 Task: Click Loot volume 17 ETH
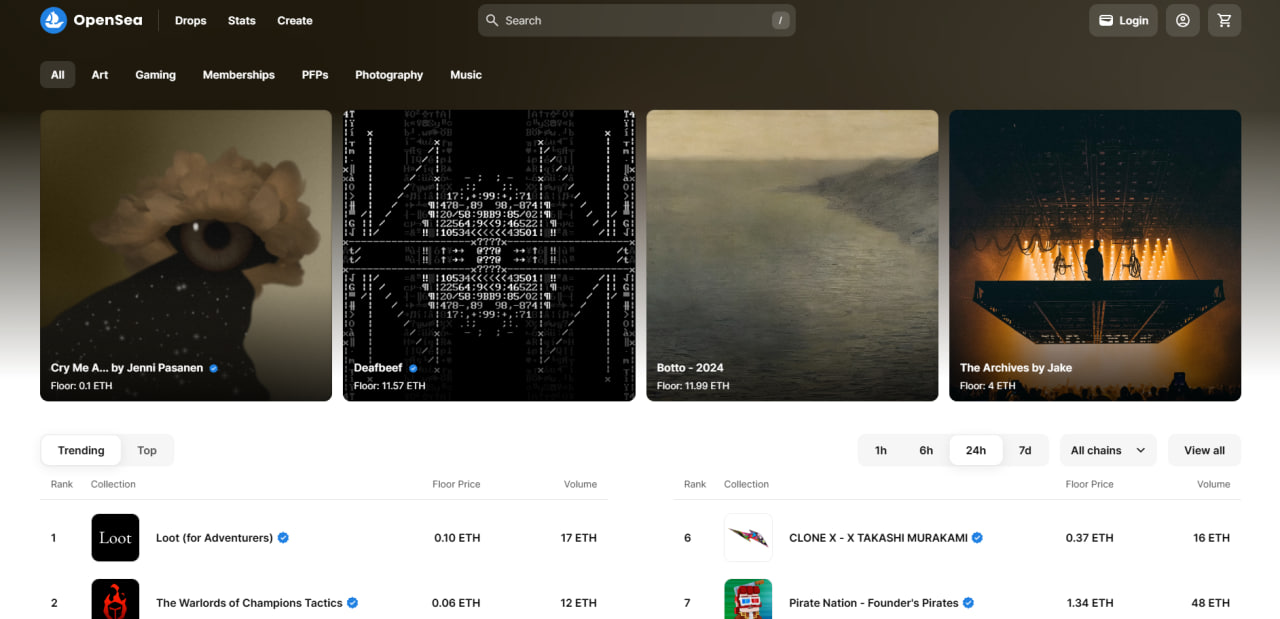click(x=579, y=538)
